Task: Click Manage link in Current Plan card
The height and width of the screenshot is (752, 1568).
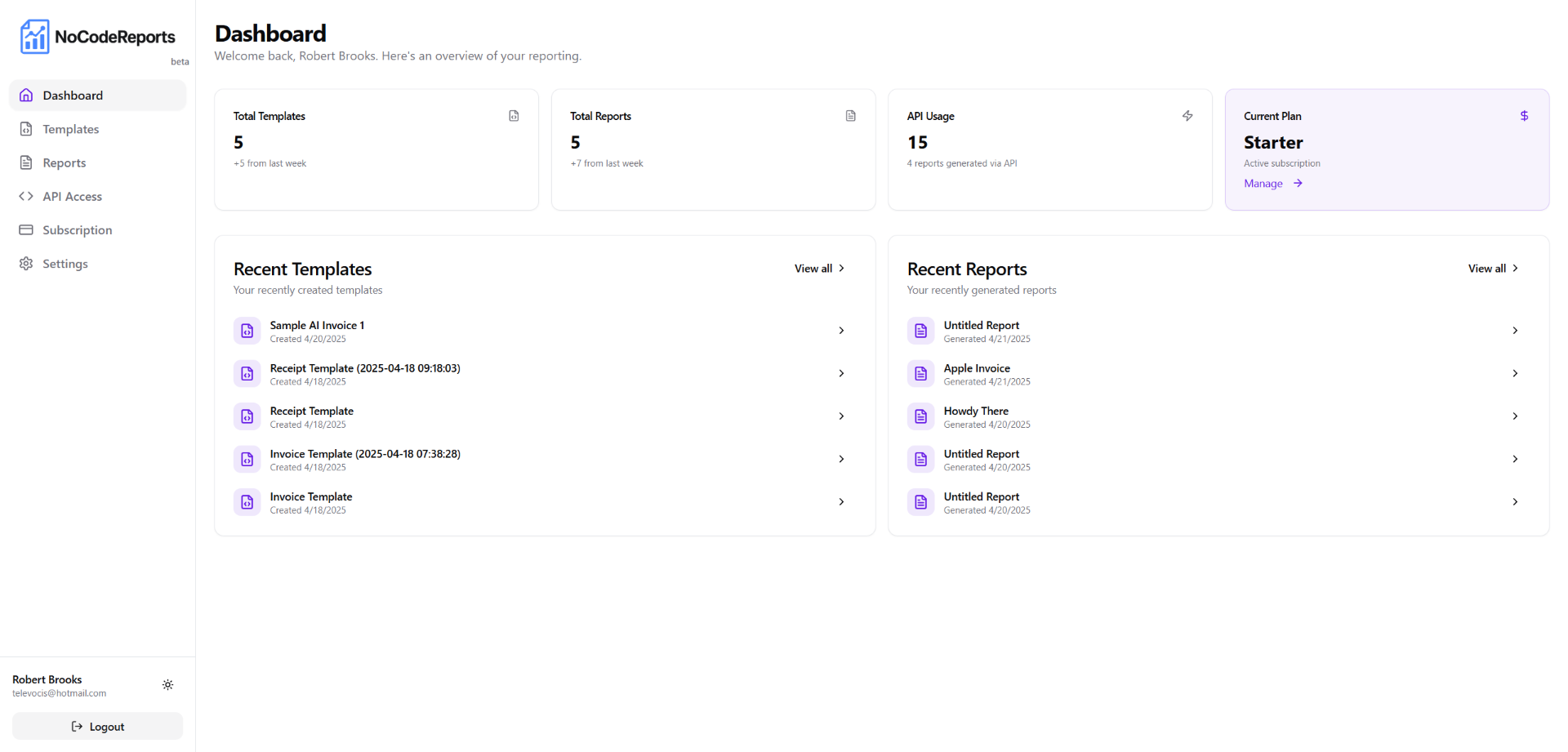Action: tap(1273, 184)
